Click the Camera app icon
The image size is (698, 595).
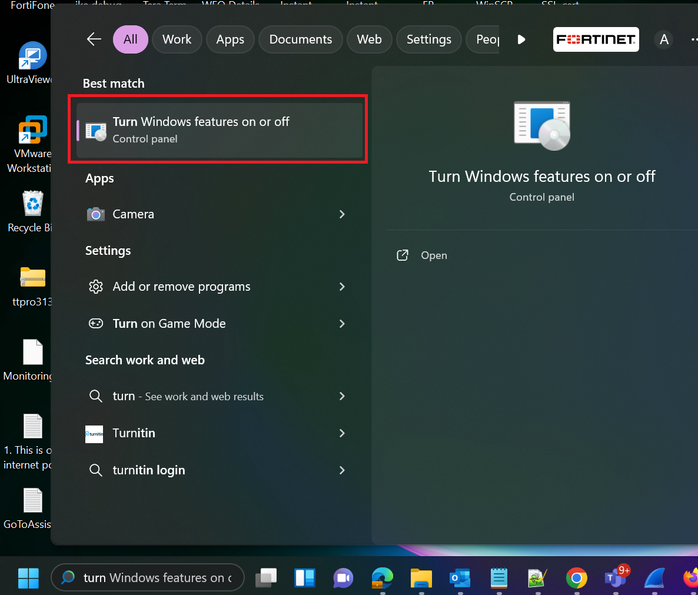[x=95, y=214]
